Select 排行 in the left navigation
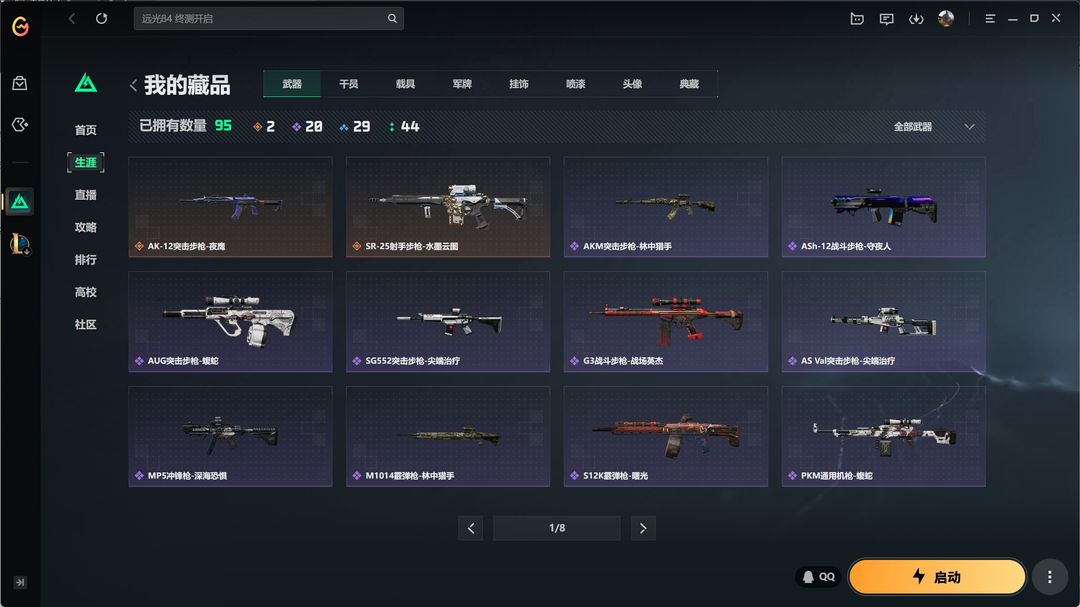The height and width of the screenshot is (607, 1080). pos(85,260)
